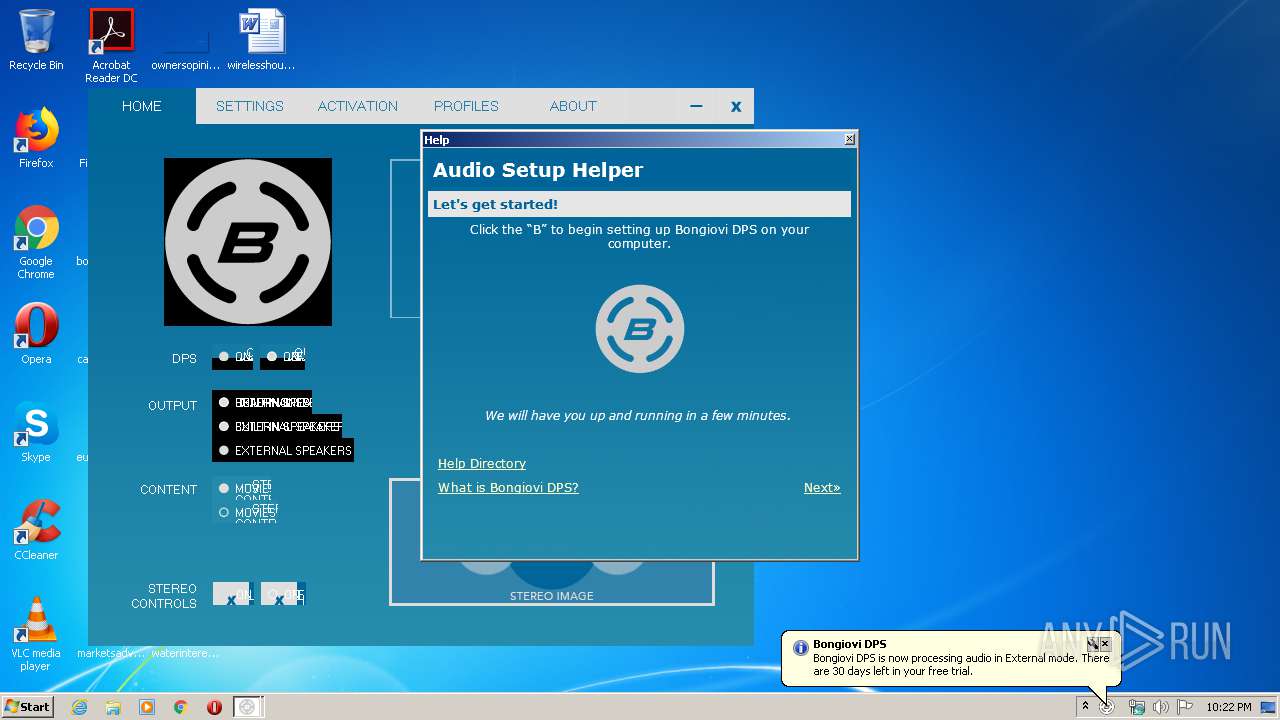Open the wirelesshou... Word document icon

262,40
